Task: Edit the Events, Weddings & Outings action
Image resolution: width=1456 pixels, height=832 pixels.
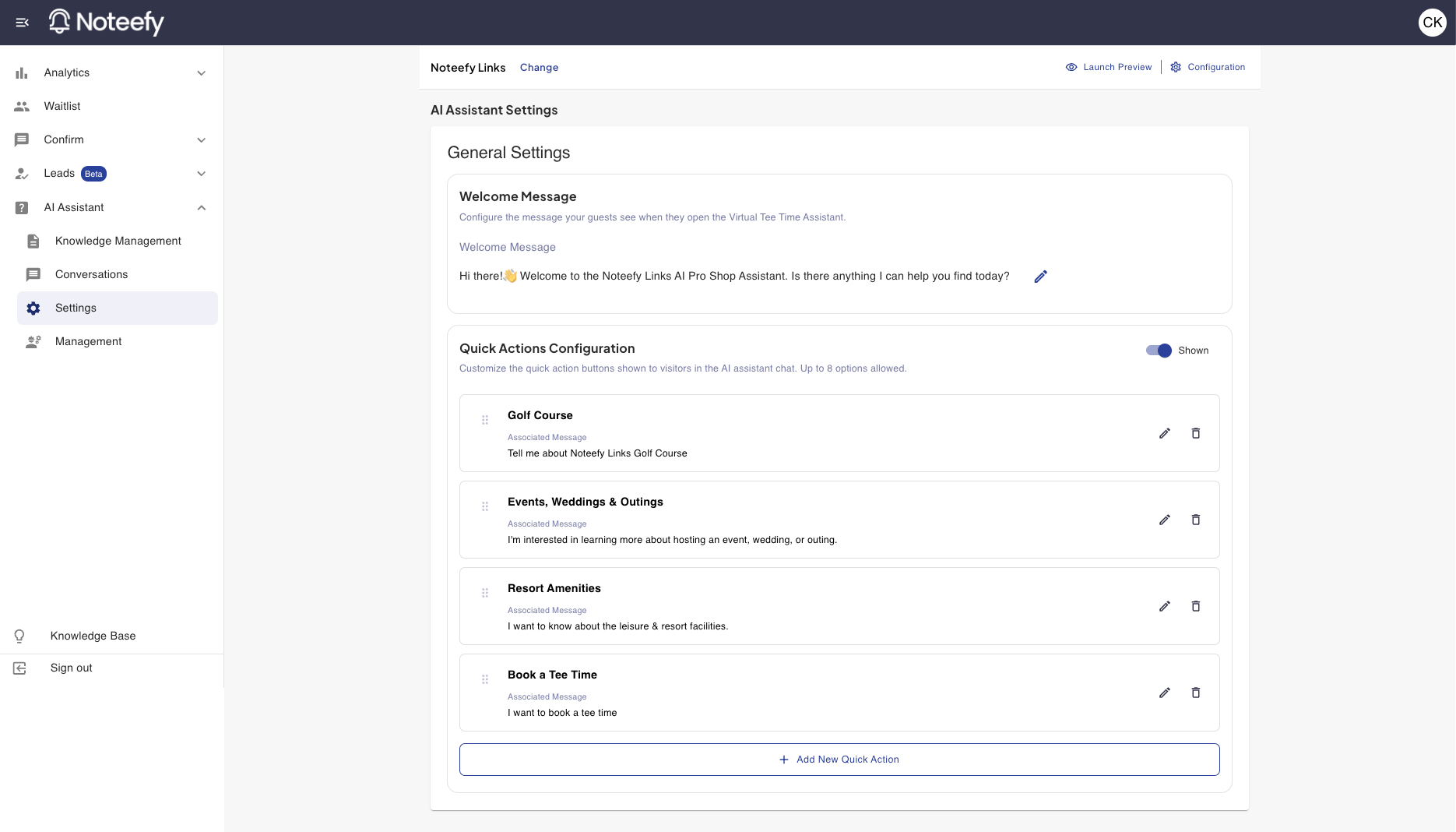Action: pos(1164,520)
